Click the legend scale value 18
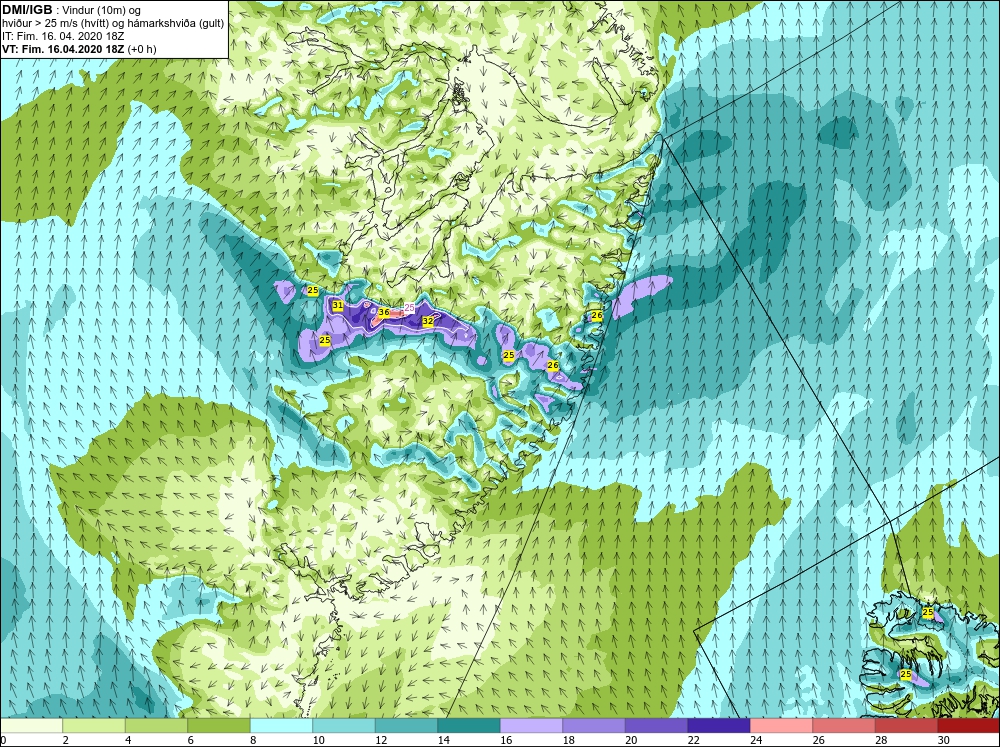 tap(568, 740)
